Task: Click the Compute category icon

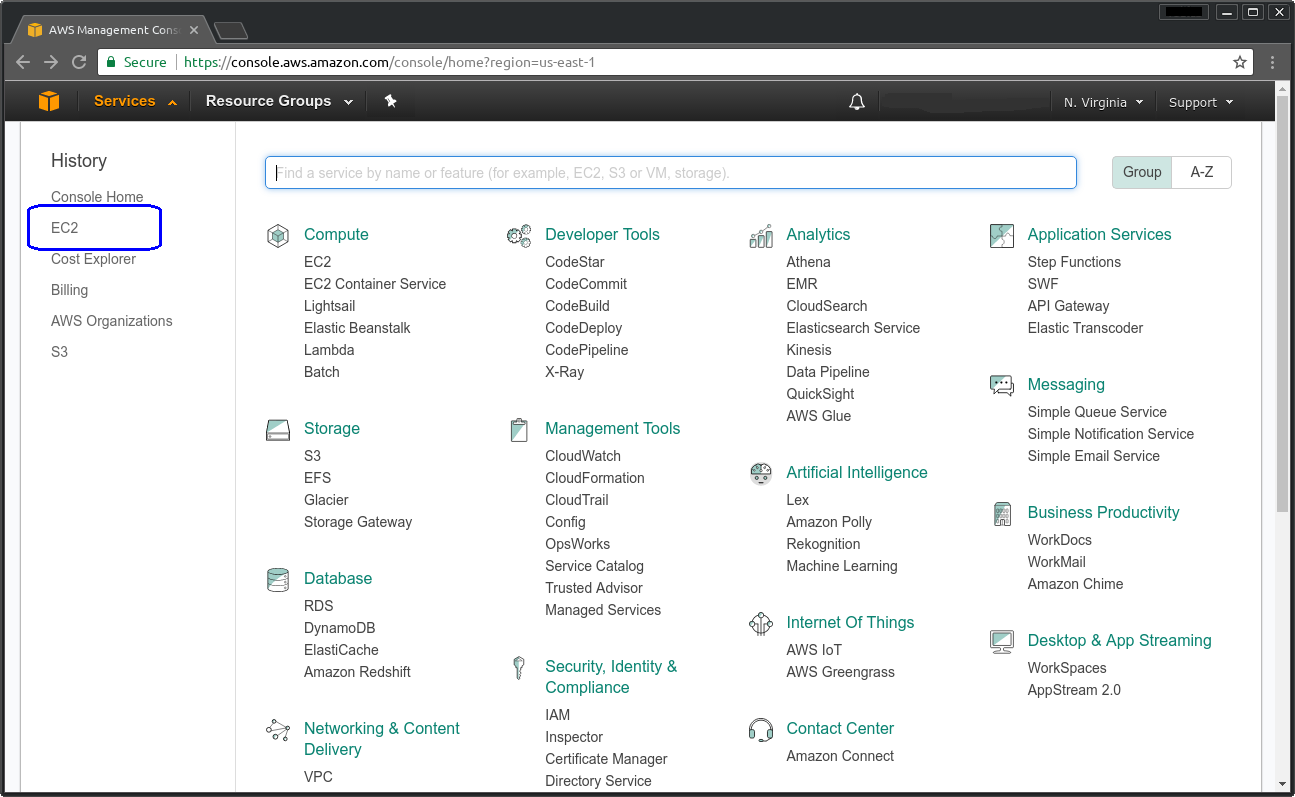Action: (x=278, y=236)
